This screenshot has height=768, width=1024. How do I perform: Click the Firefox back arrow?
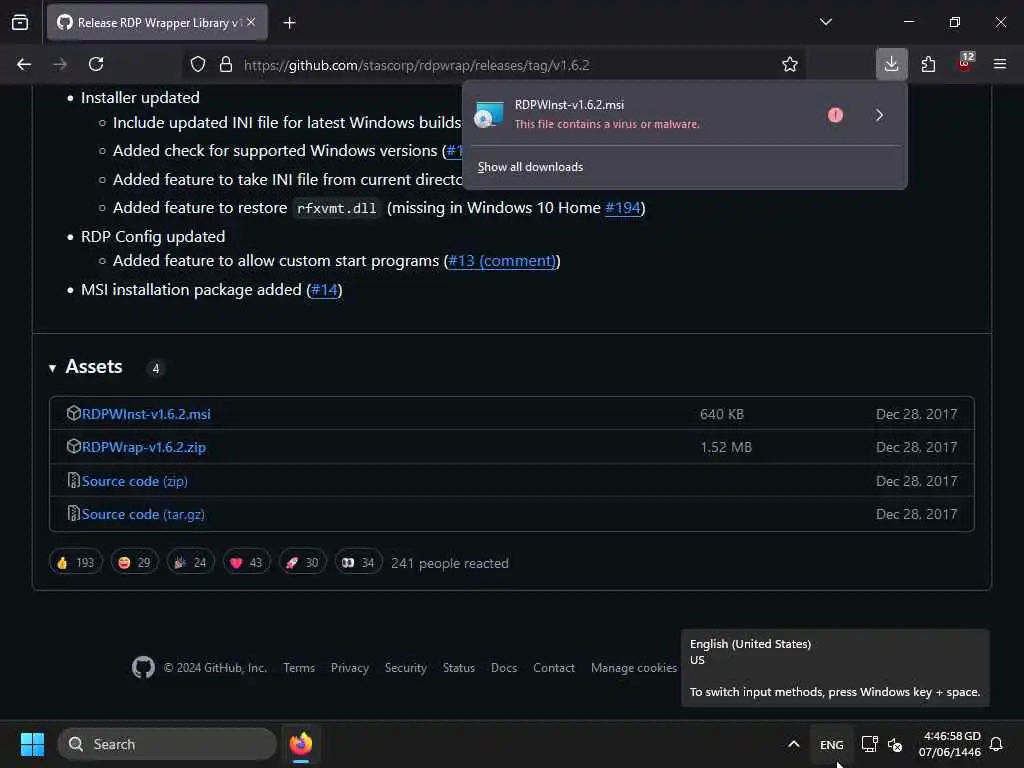click(x=24, y=65)
